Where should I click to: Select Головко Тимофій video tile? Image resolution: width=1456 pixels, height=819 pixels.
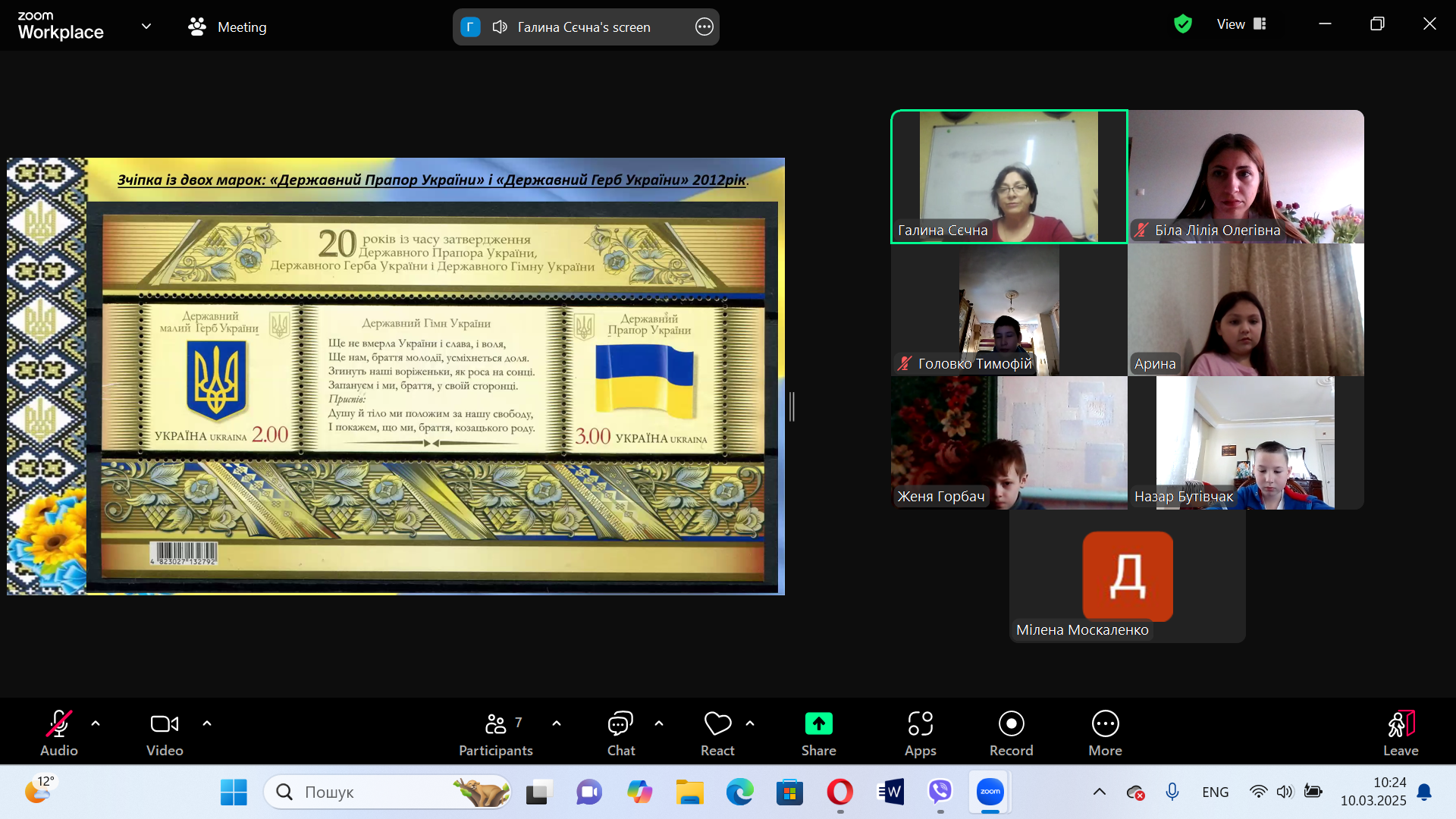click(1009, 309)
